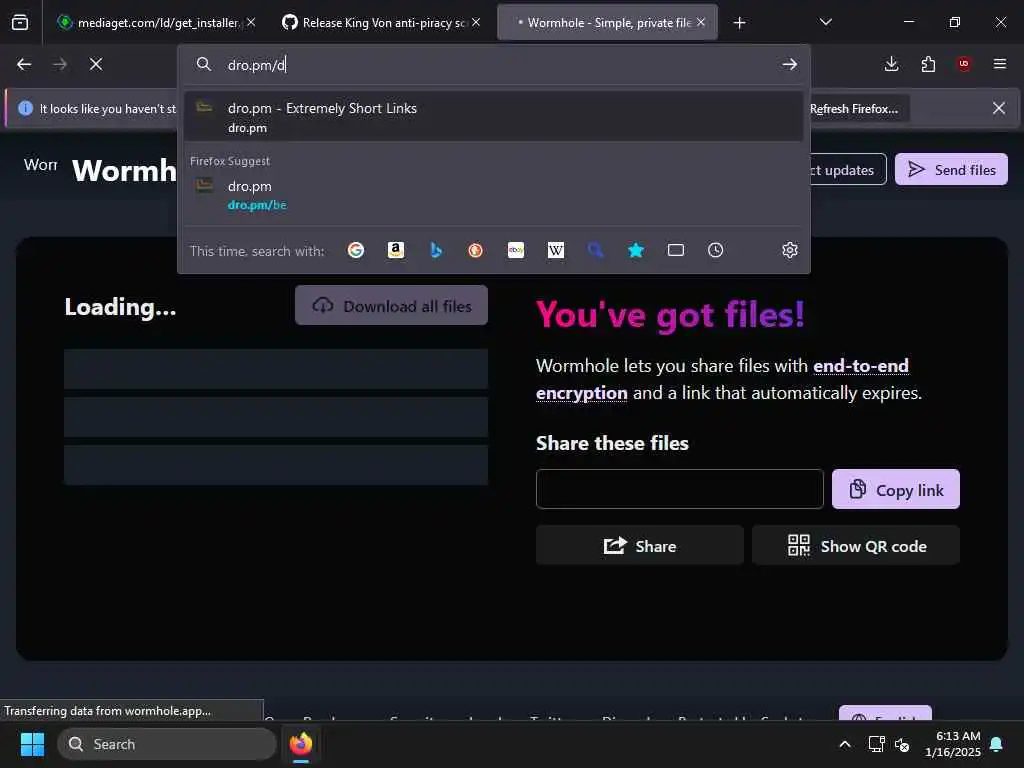This screenshot has width=1024, height=768.
Task: Click the Copy link button
Action: (x=895, y=489)
